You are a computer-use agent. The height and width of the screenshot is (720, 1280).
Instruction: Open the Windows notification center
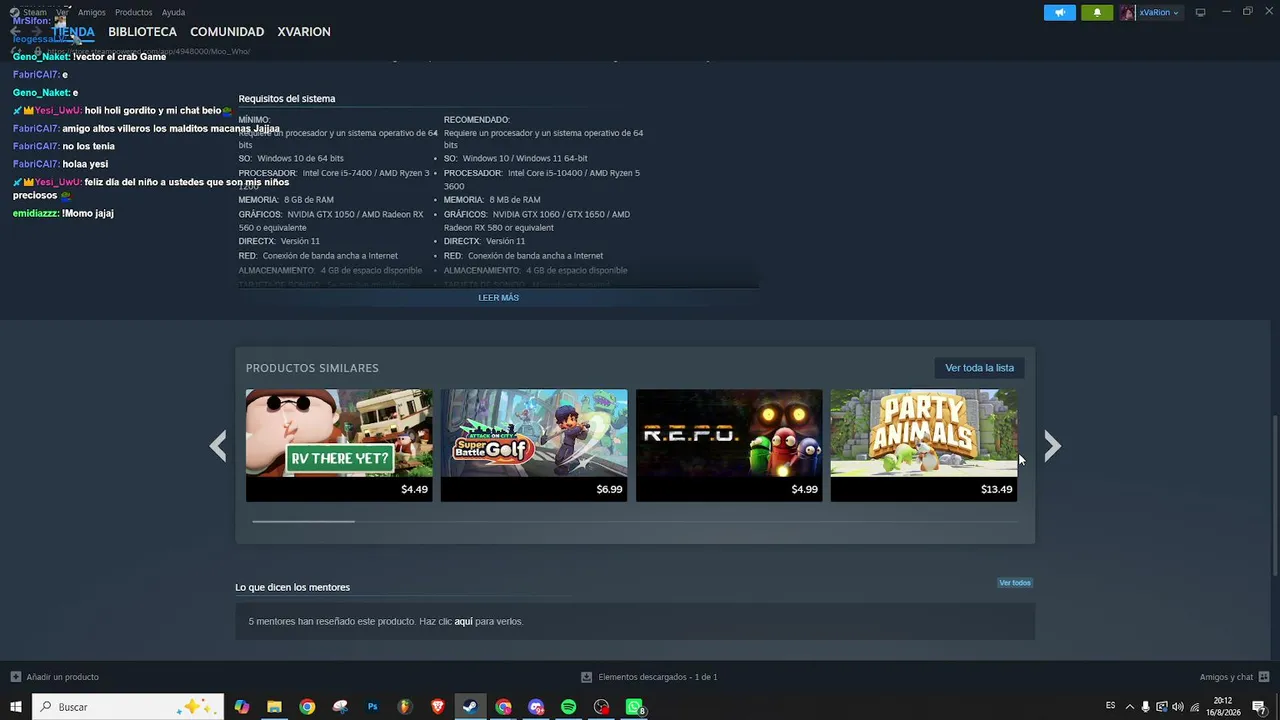(1260, 707)
